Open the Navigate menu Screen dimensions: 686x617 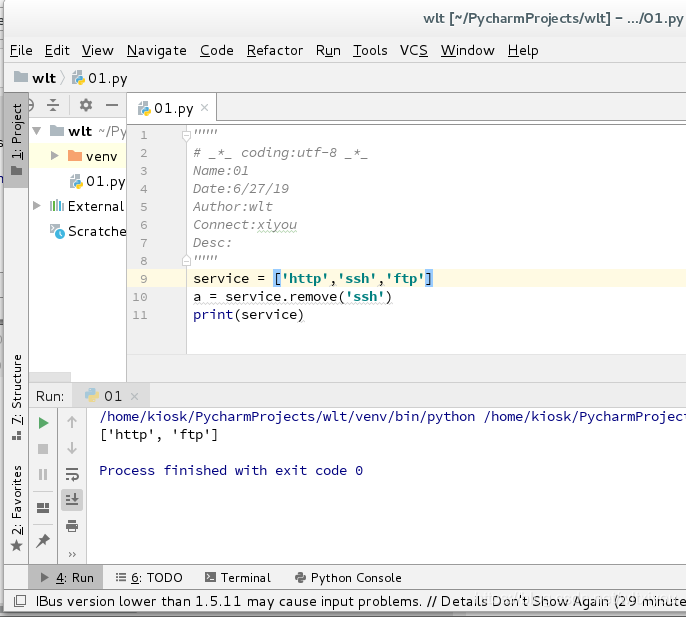(x=157, y=51)
